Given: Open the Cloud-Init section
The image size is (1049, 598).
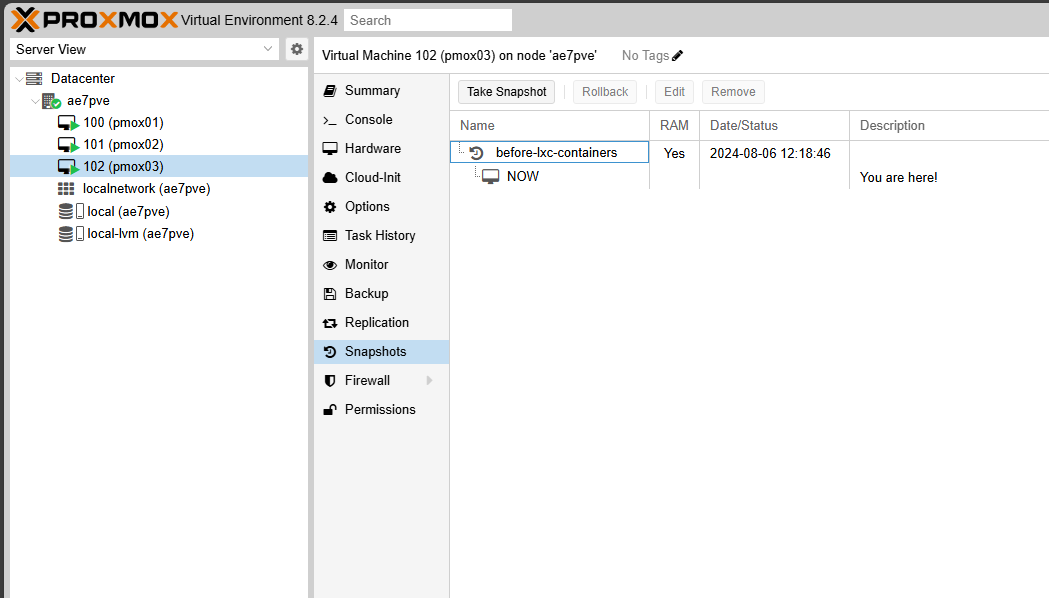Looking at the screenshot, I should (372, 177).
